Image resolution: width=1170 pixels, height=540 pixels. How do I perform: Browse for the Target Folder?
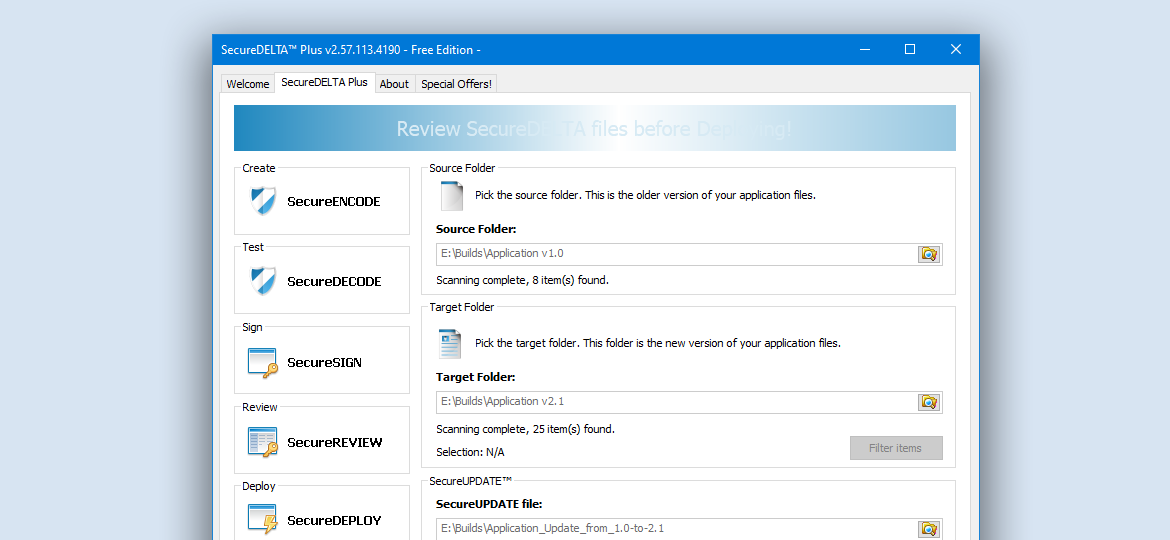(929, 402)
